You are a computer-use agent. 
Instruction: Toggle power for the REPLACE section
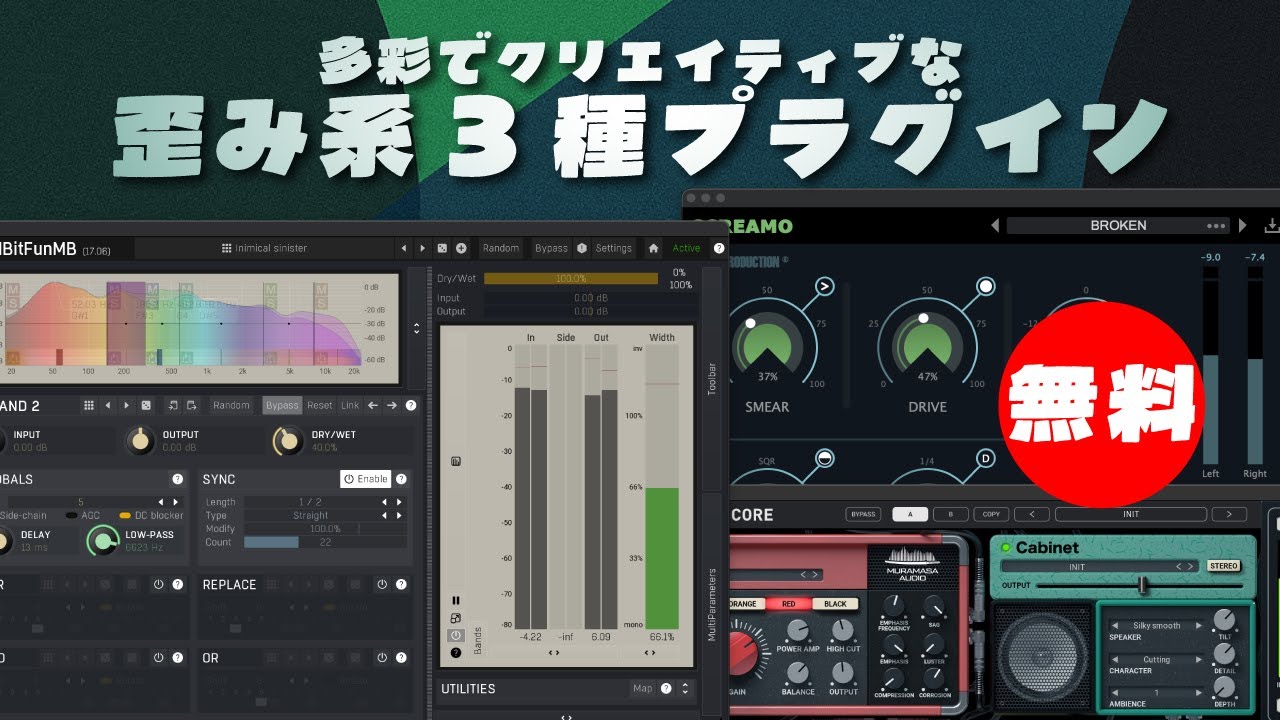click(x=382, y=584)
